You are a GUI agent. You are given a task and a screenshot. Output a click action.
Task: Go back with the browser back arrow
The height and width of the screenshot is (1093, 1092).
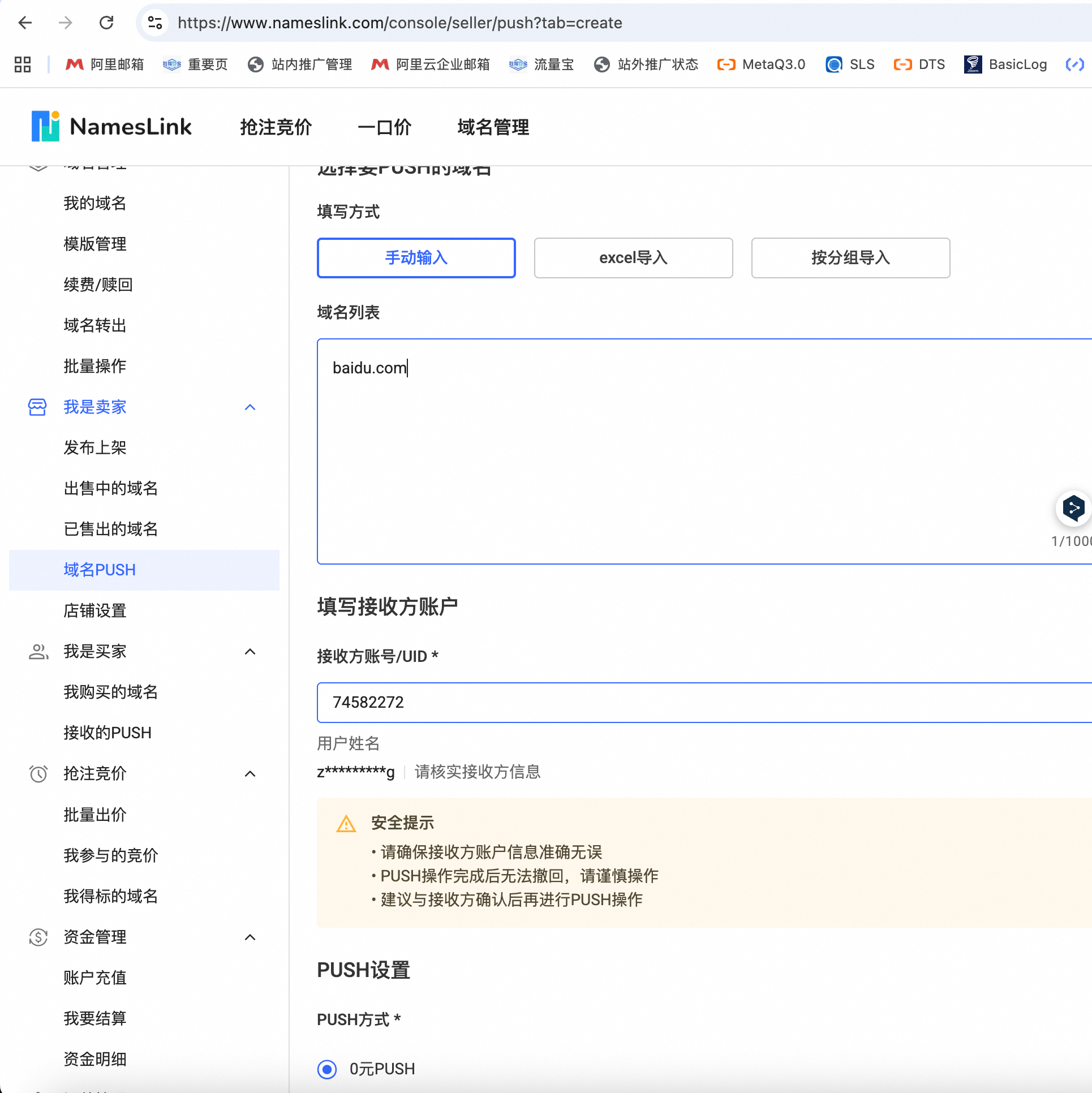click(25, 23)
